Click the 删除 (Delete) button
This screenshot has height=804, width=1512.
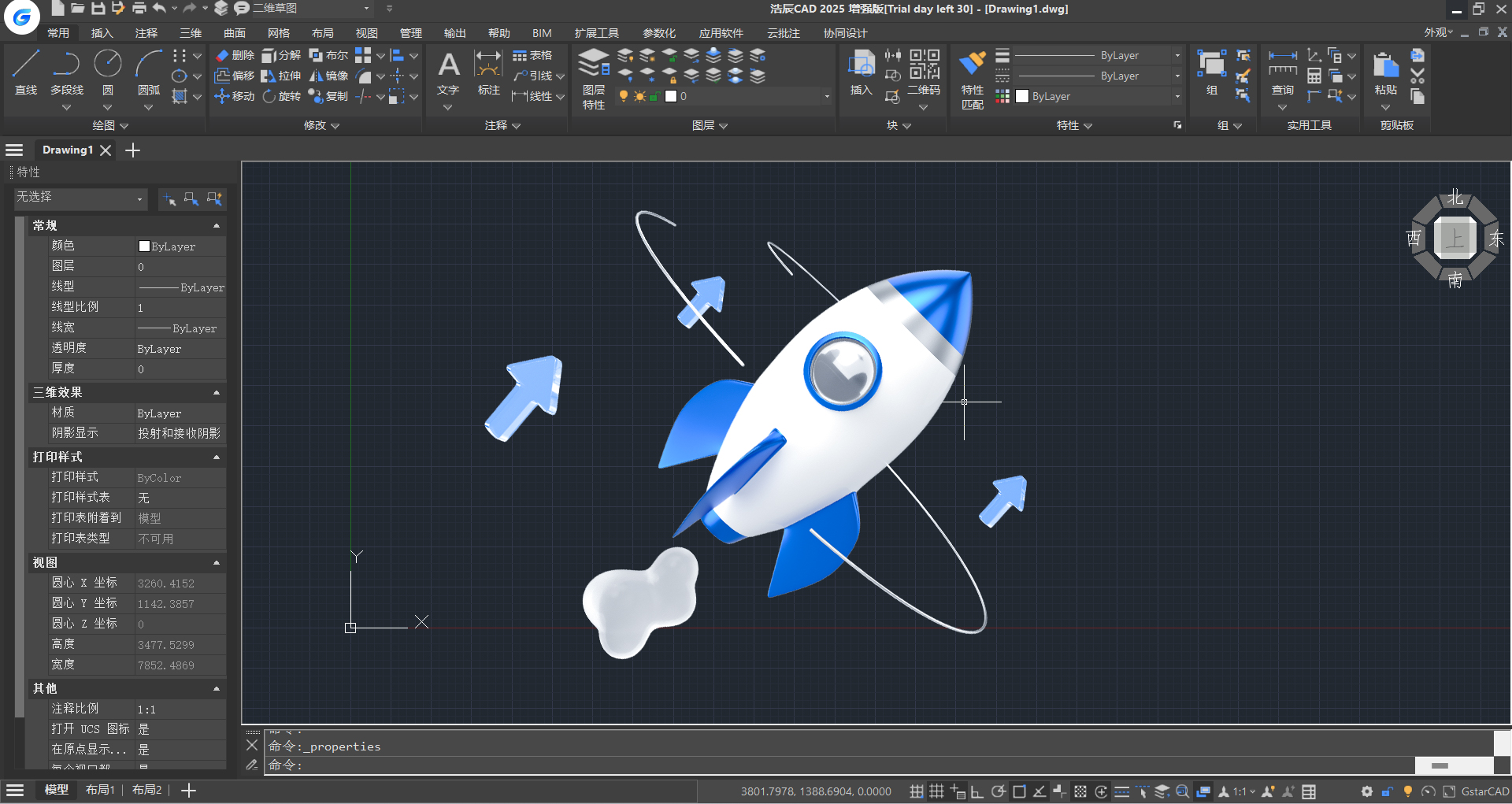pos(235,55)
